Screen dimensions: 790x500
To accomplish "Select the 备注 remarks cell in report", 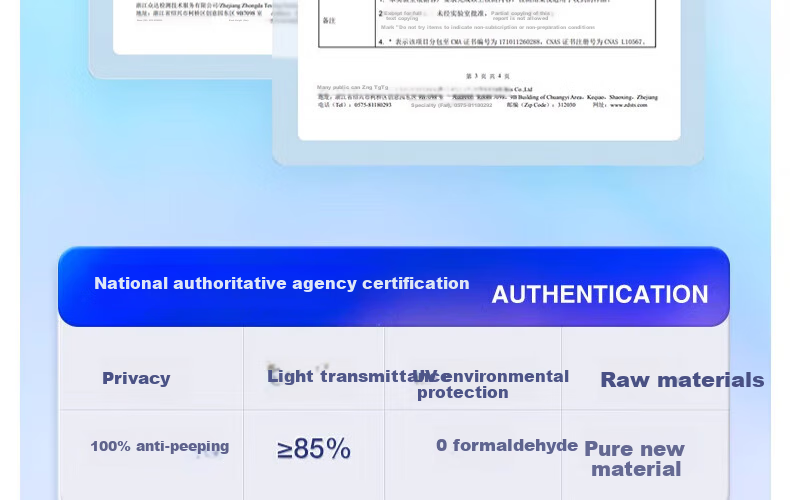I will tap(329, 21).
